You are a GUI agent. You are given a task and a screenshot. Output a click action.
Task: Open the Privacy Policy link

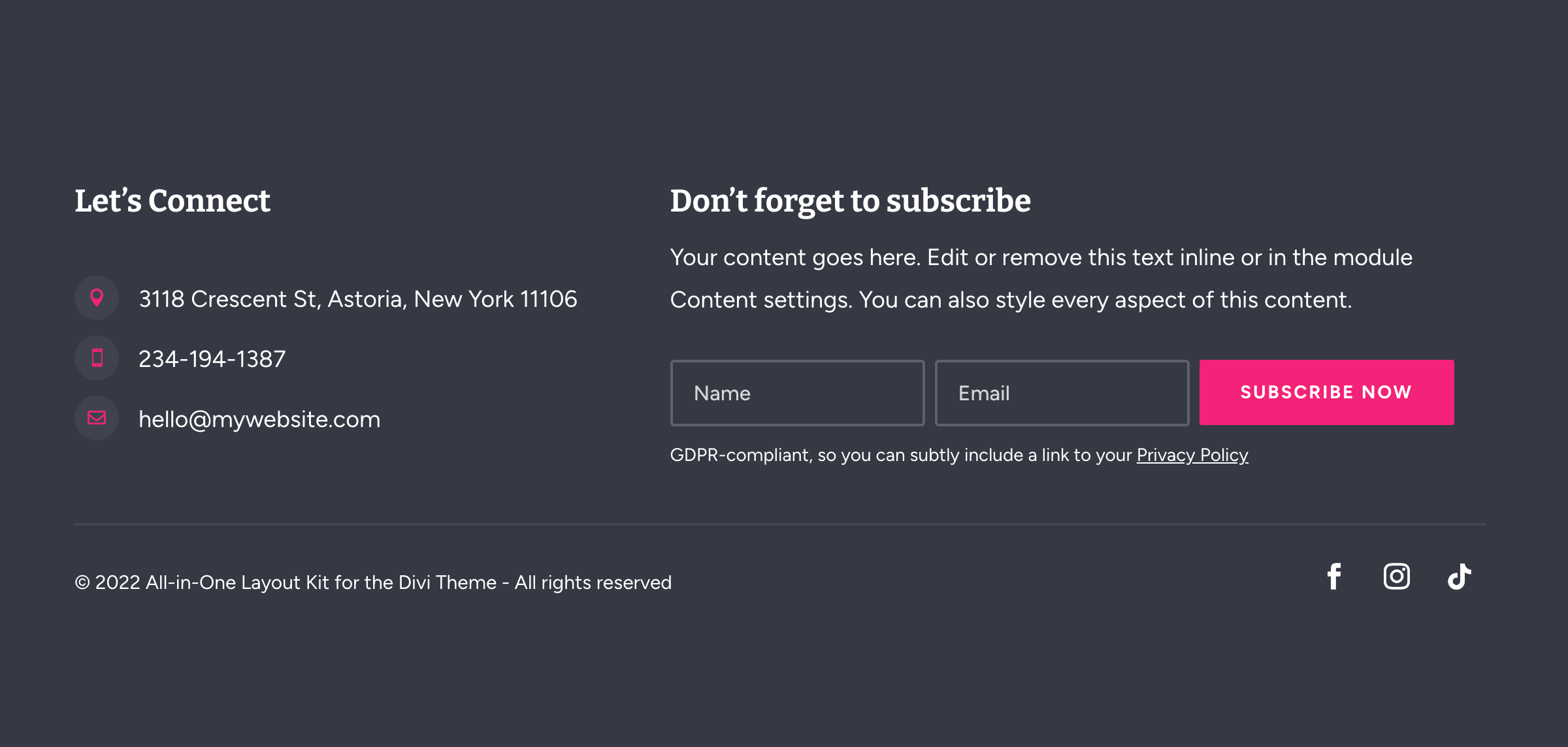coord(1192,455)
